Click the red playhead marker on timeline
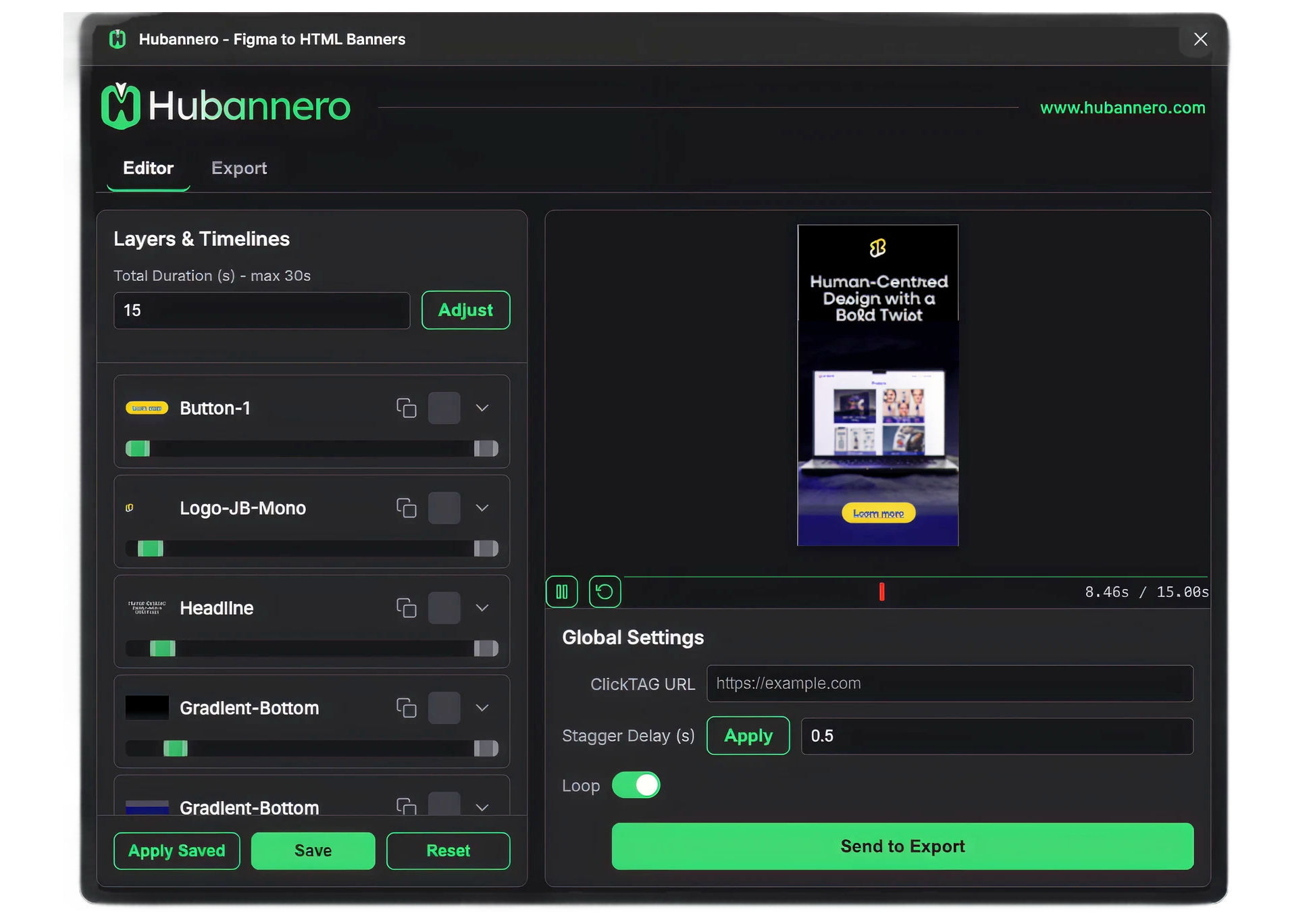The height and width of the screenshot is (924, 1313). 881,592
